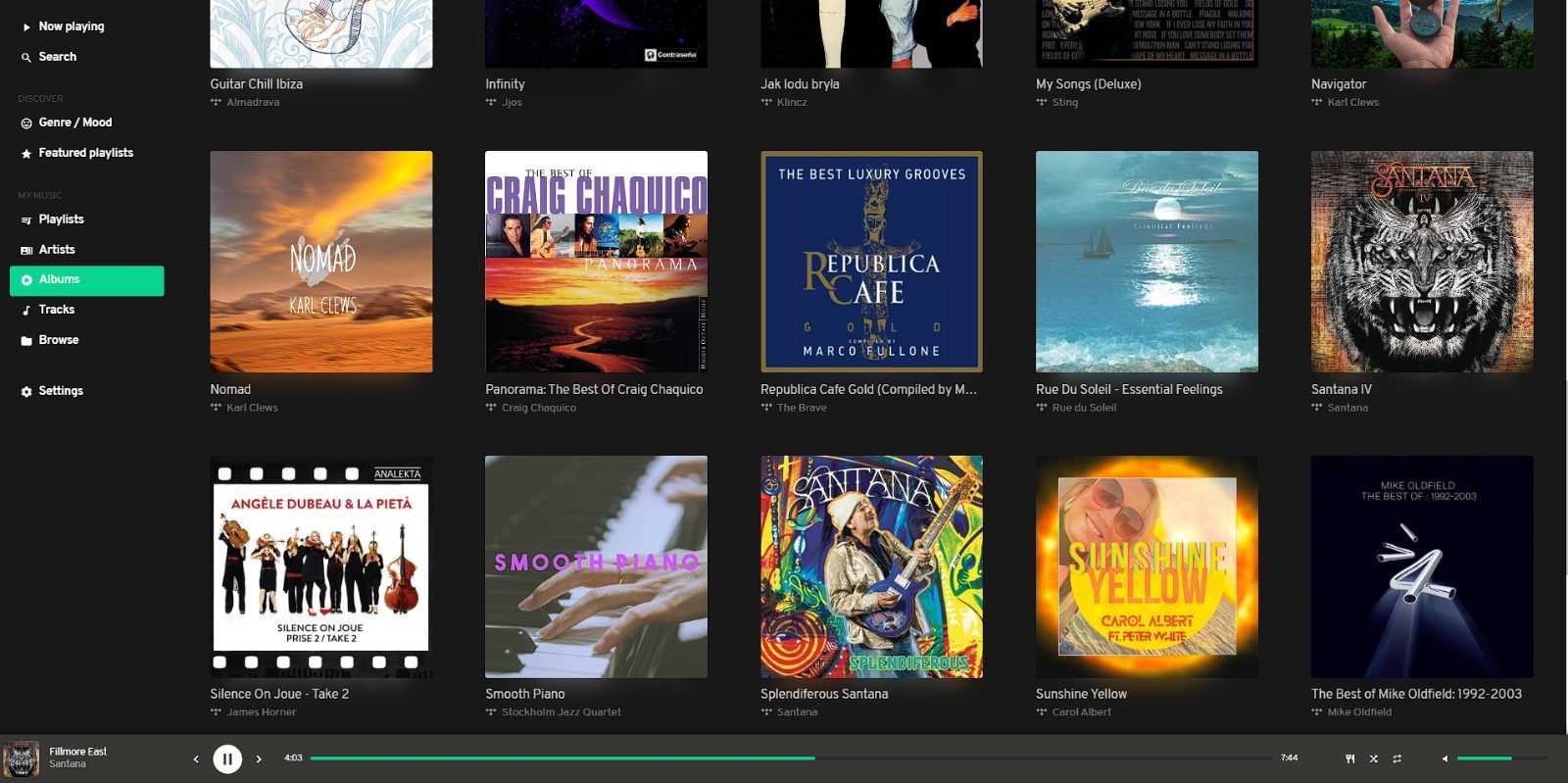Open the Silence On Joue album cover

pos(320,566)
